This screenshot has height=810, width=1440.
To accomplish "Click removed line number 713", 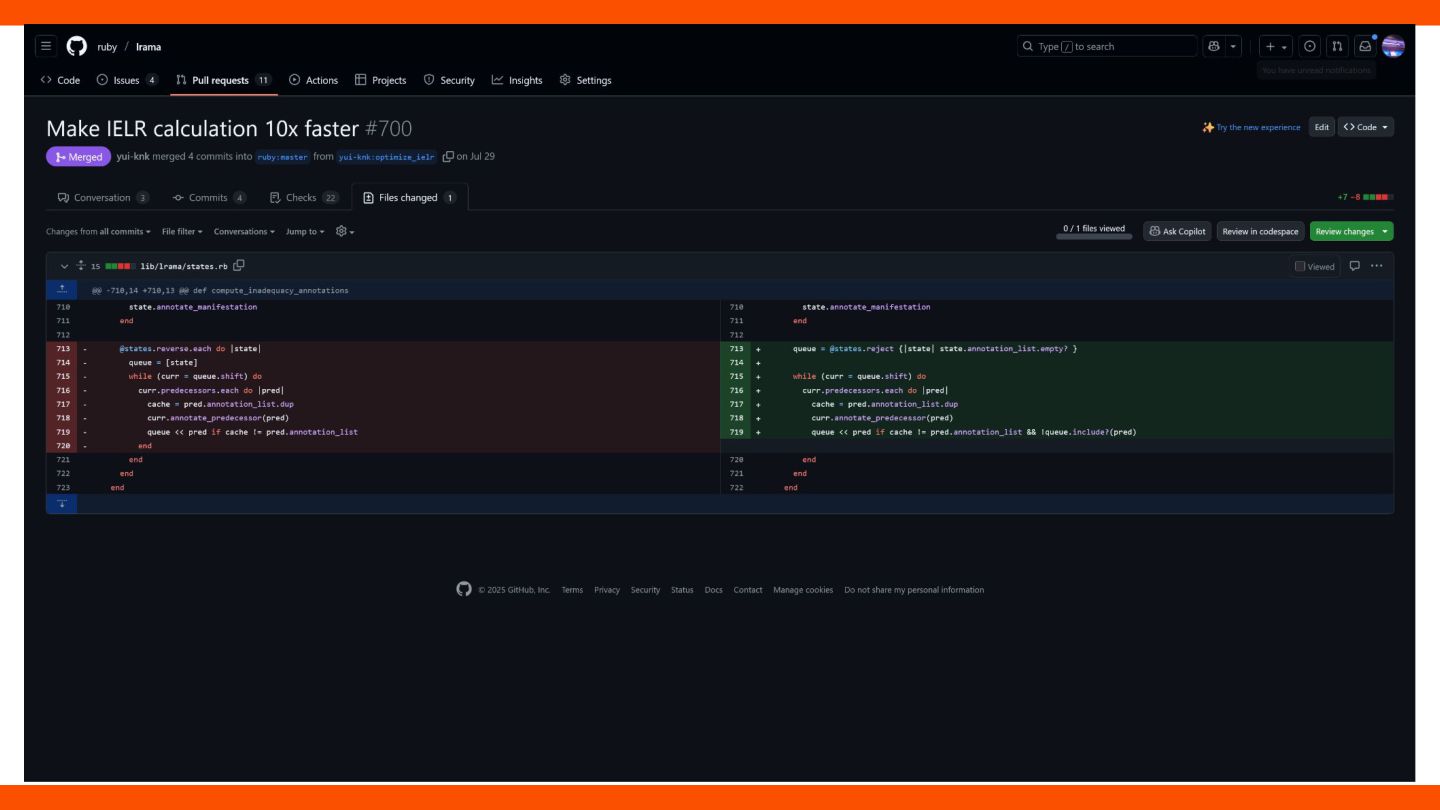I will [63, 348].
